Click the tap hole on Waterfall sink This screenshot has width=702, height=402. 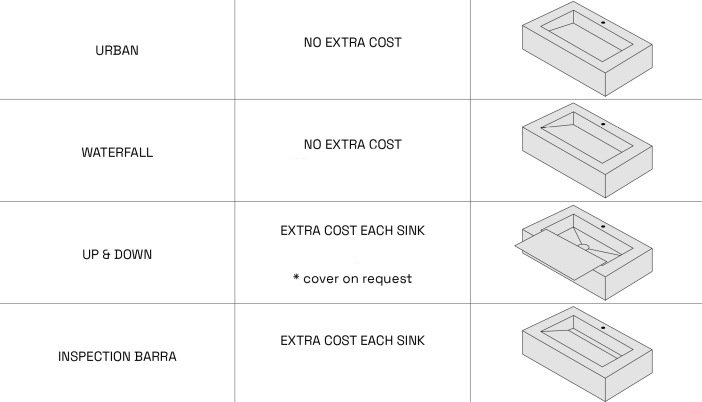[x=604, y=124]
